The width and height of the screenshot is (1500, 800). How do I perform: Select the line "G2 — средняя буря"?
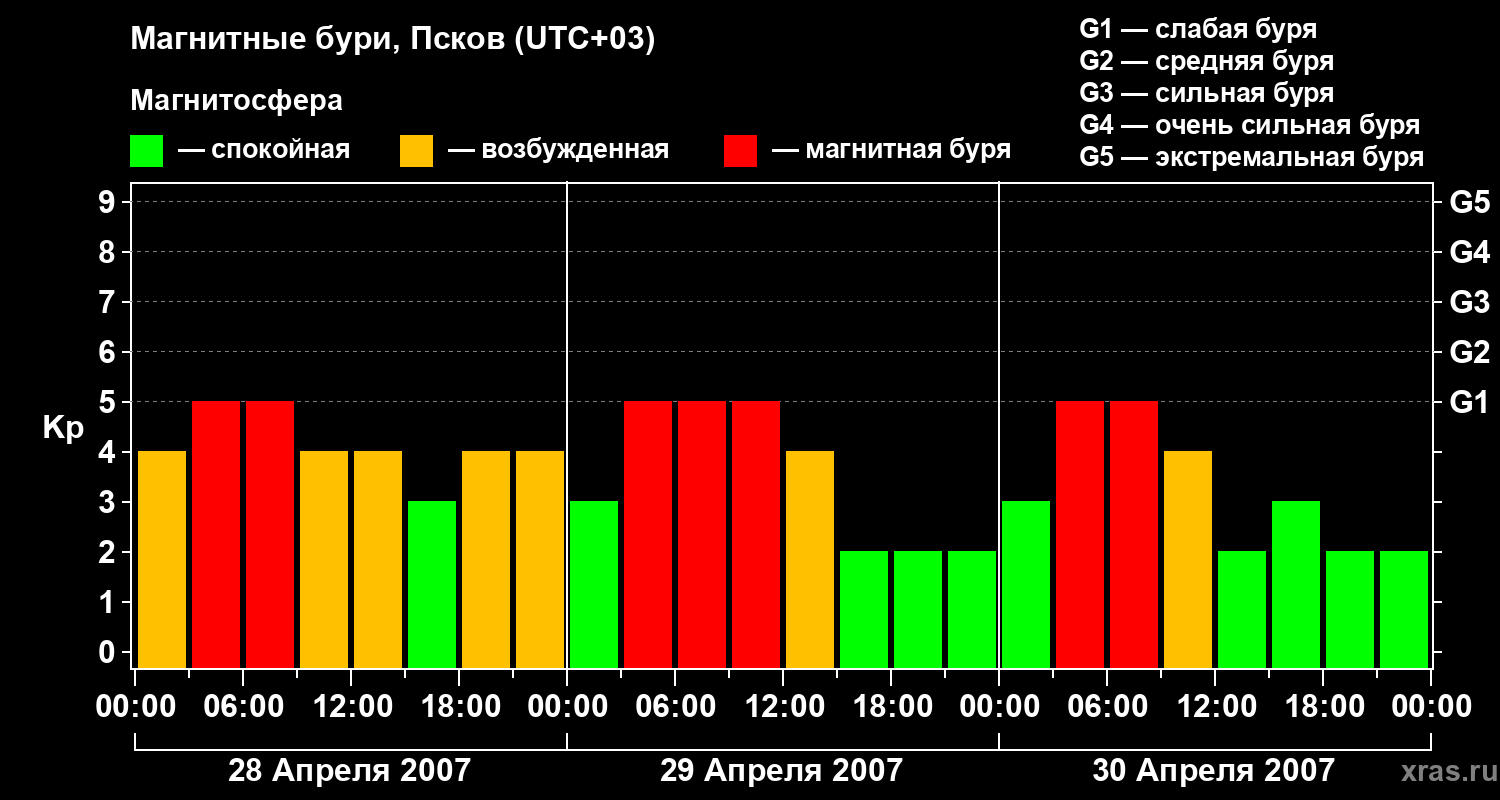click(x=1206, y=61)
